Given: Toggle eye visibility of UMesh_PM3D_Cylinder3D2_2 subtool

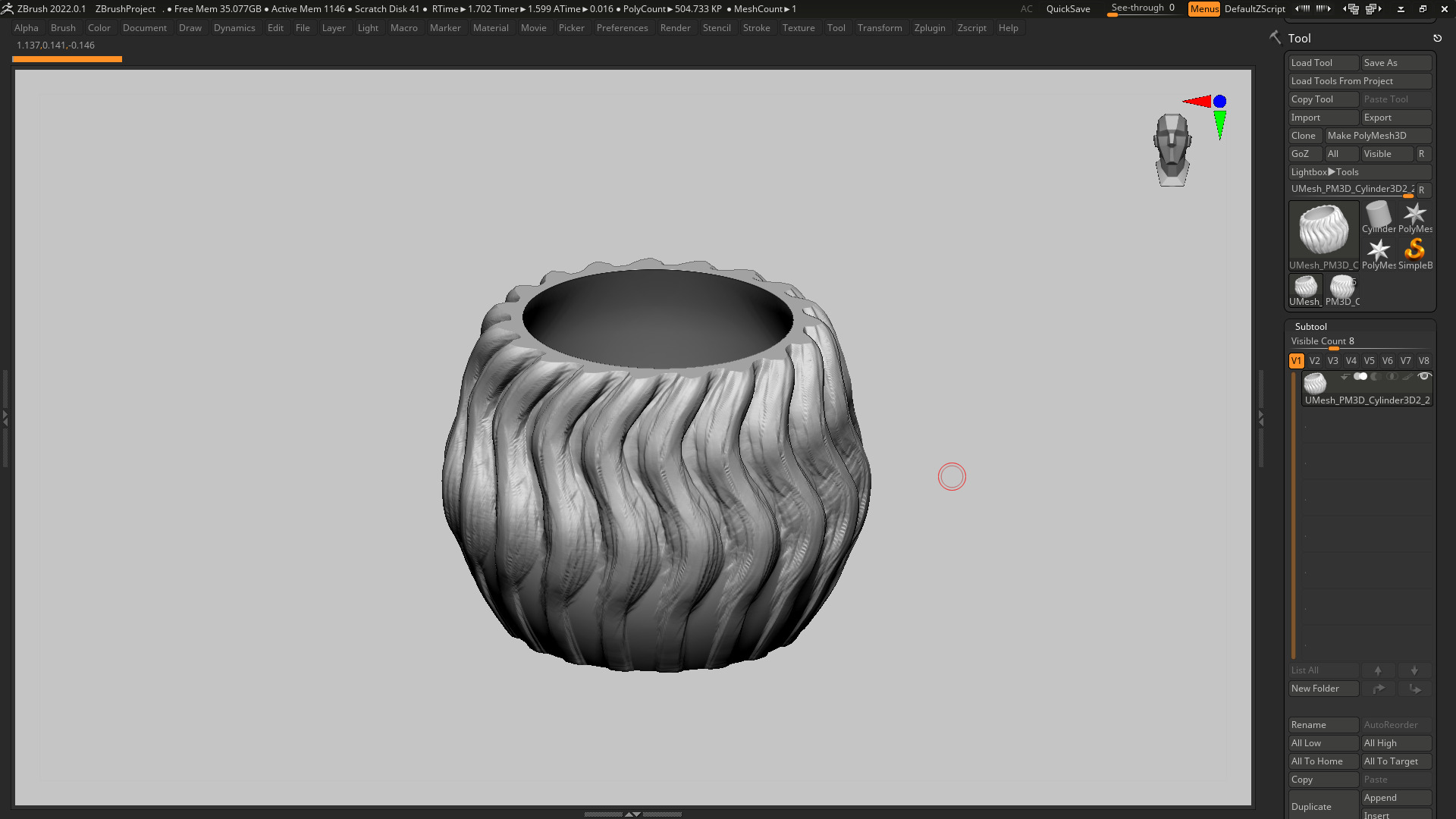Looking at the screenshot, I should click(1424, 376).
